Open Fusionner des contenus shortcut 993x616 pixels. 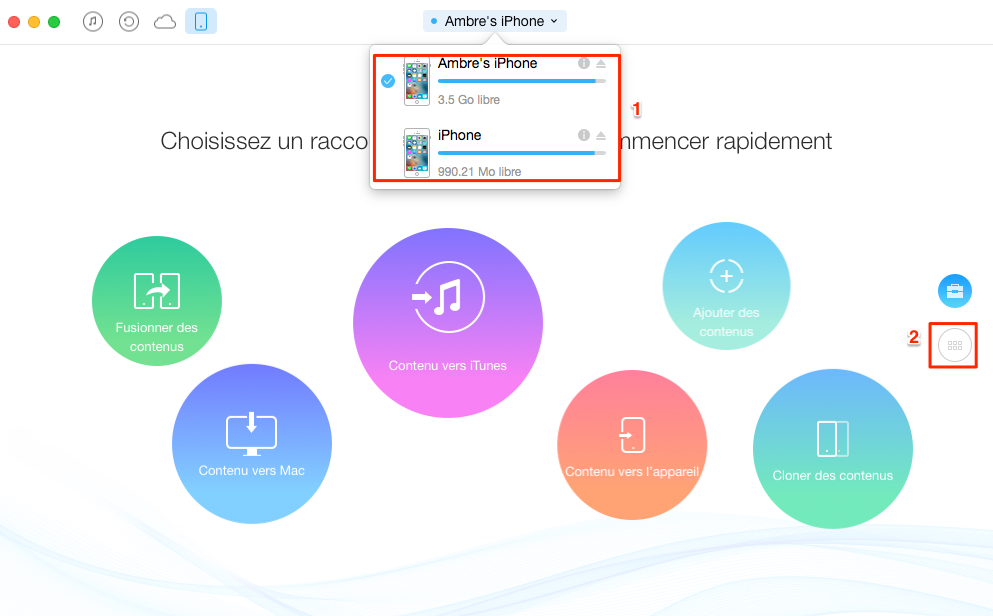[156, 301]
